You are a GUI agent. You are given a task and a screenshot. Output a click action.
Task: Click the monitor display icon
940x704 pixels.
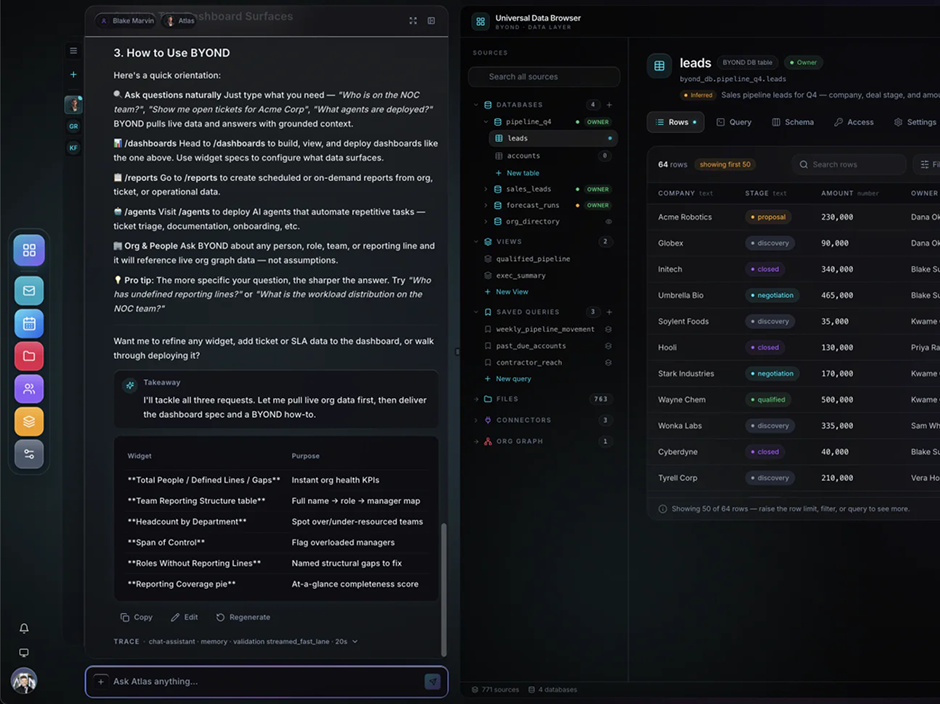coord(24,652)
